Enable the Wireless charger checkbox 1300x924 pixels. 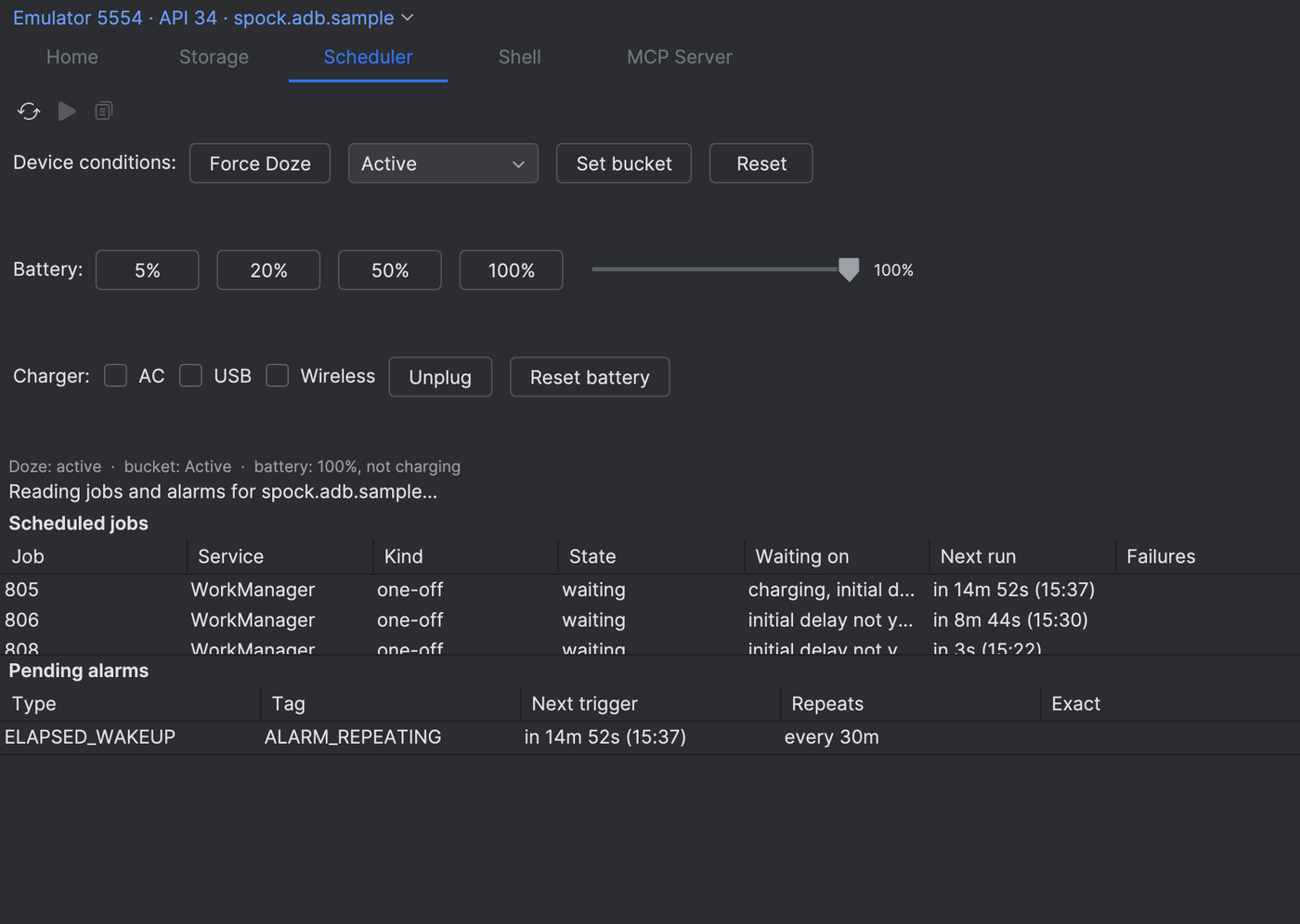[277, 375]
